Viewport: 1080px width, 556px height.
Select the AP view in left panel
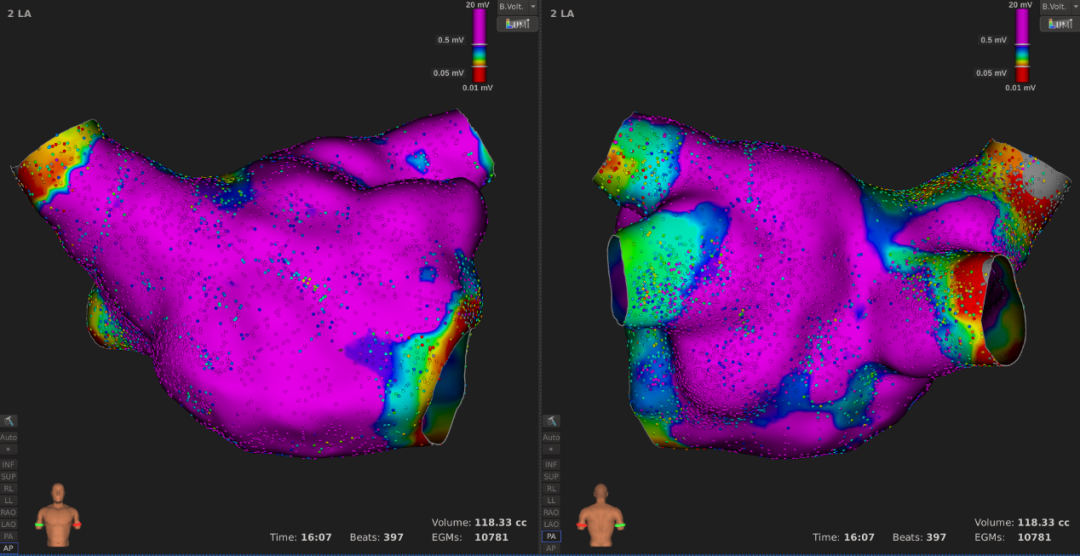pos(9,548)
